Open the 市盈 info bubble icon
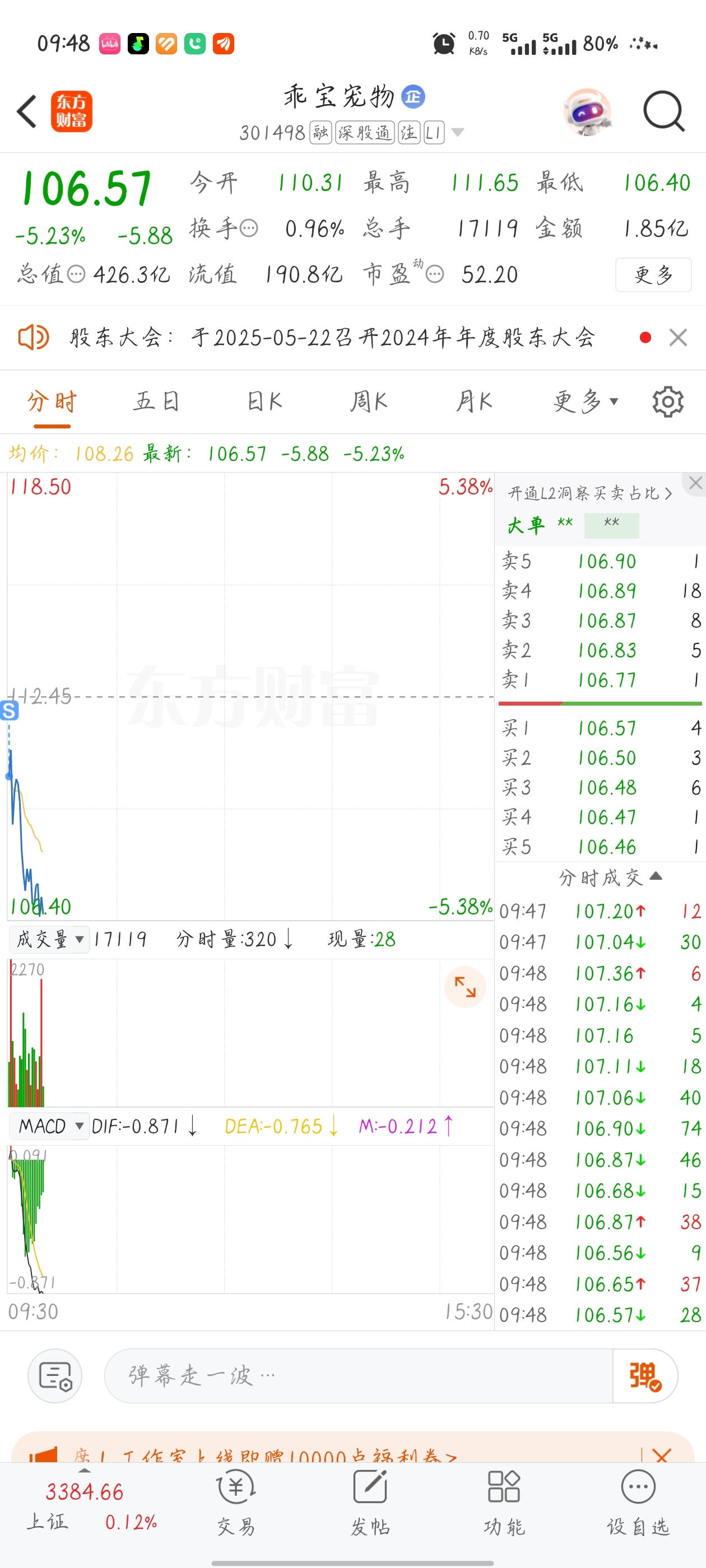The width and height of the screenshot is (706, 1568). [x=435, y=274]
